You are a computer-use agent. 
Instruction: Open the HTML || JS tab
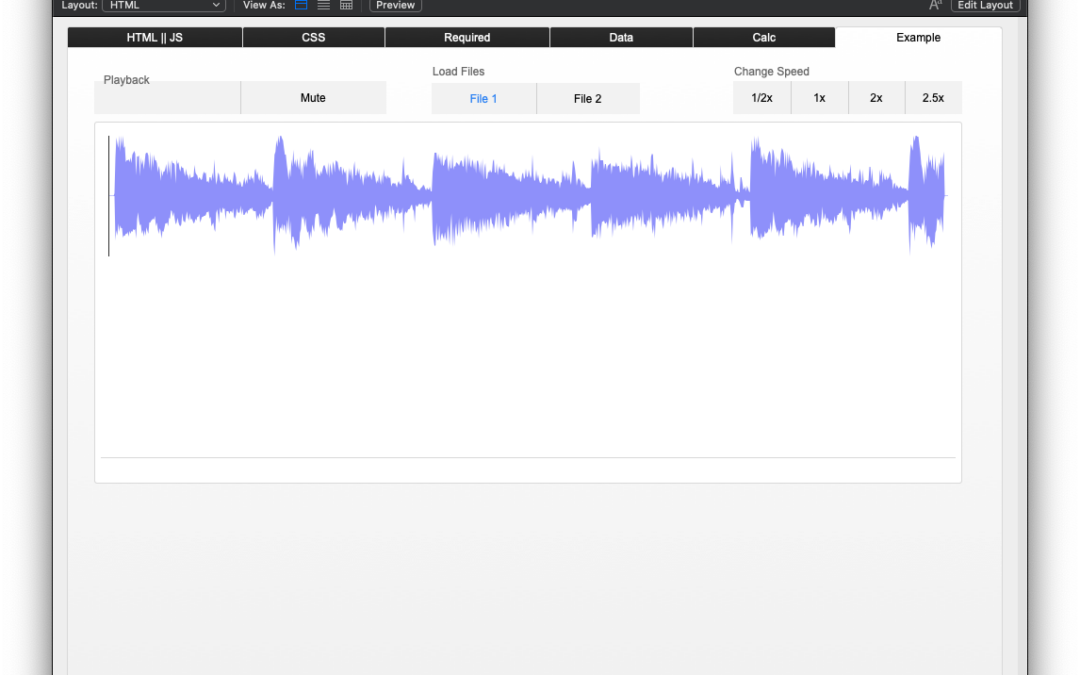coord(155,37)
